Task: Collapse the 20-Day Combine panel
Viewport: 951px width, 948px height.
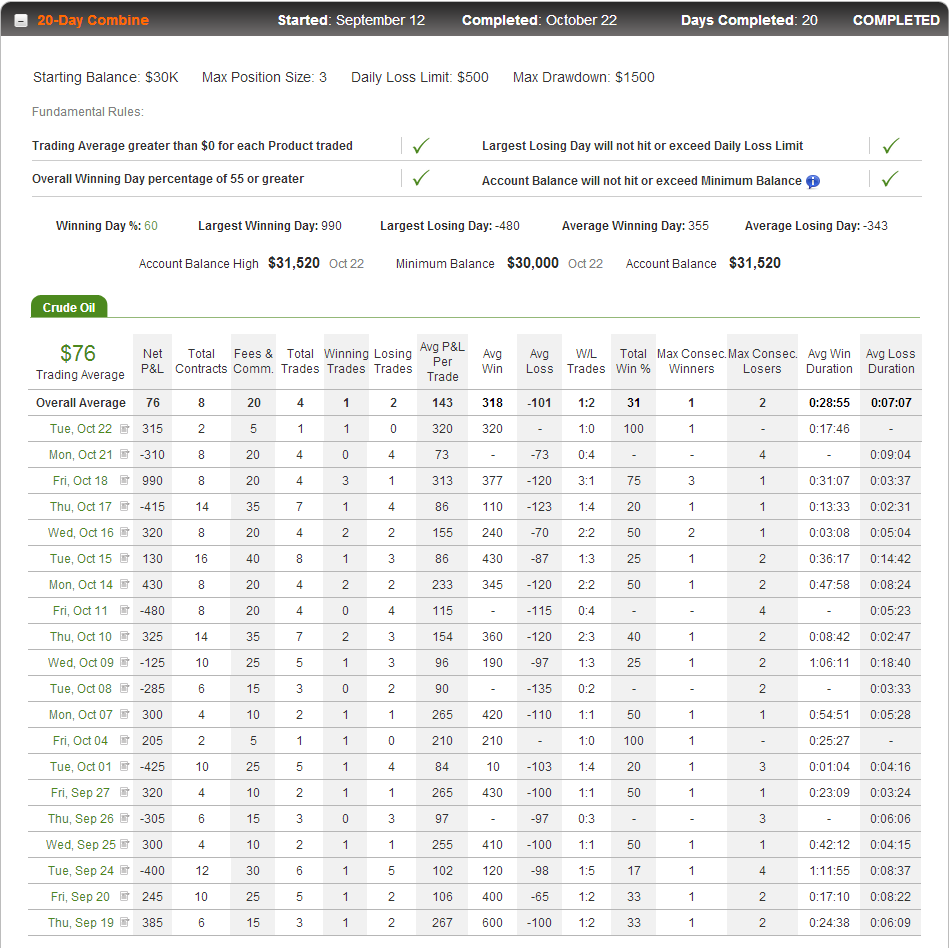Action: point(21,21)
